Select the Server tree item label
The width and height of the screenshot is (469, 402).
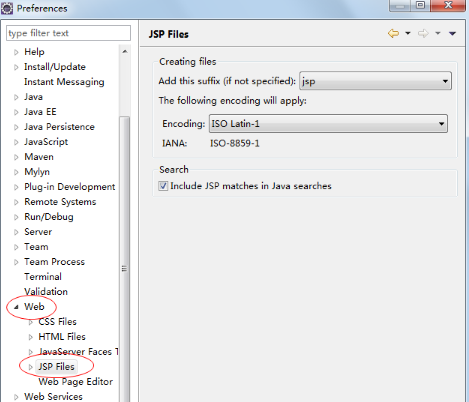coord(38,232)
